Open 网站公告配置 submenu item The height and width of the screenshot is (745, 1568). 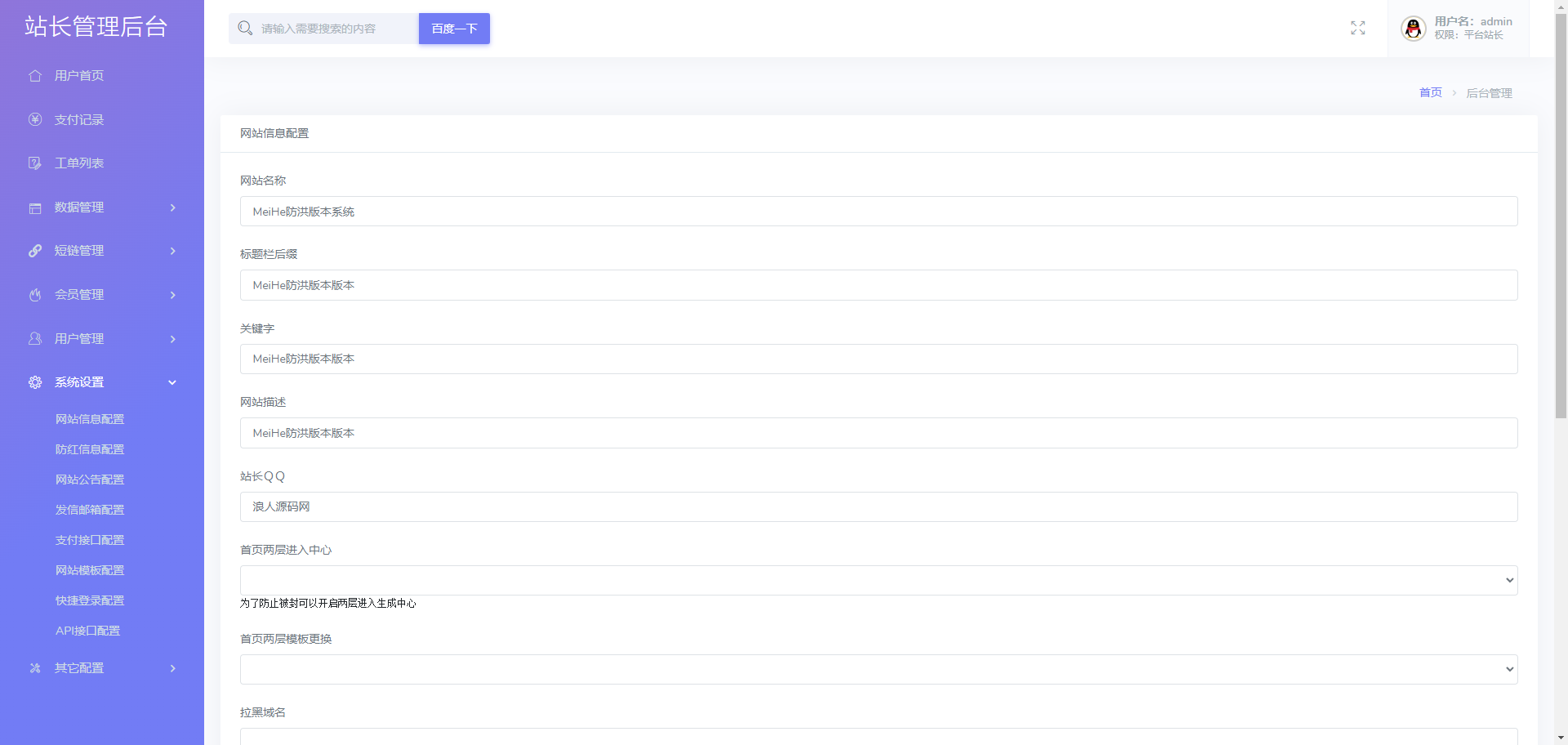coord(90,480)
